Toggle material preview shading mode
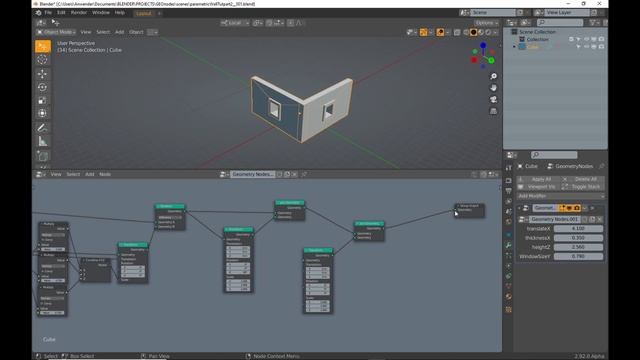The image size is (640, 360). coord(481,32)
